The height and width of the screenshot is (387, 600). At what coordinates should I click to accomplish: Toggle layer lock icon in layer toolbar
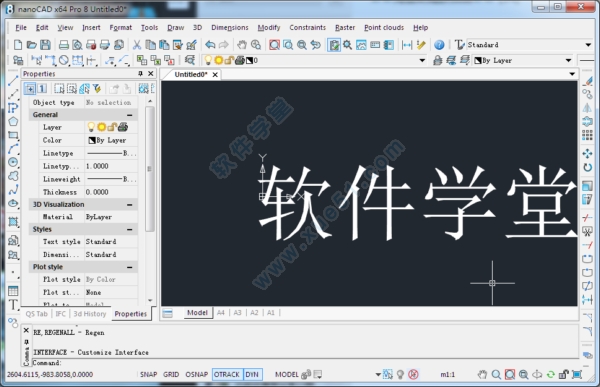229,60
